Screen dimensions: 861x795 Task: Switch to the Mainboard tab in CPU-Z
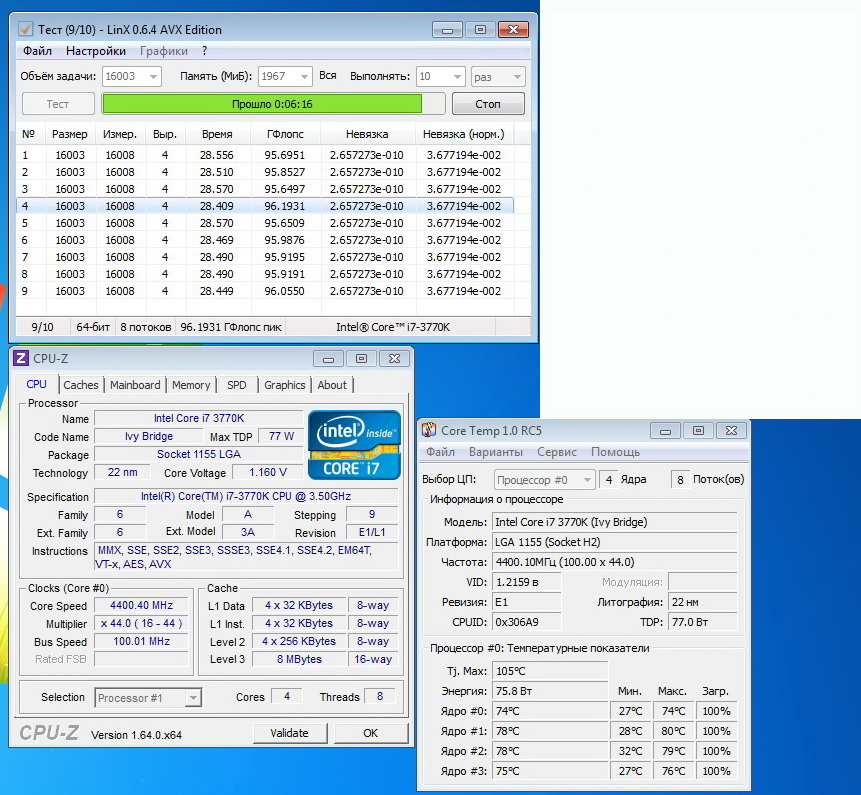(x=135, y=385)
